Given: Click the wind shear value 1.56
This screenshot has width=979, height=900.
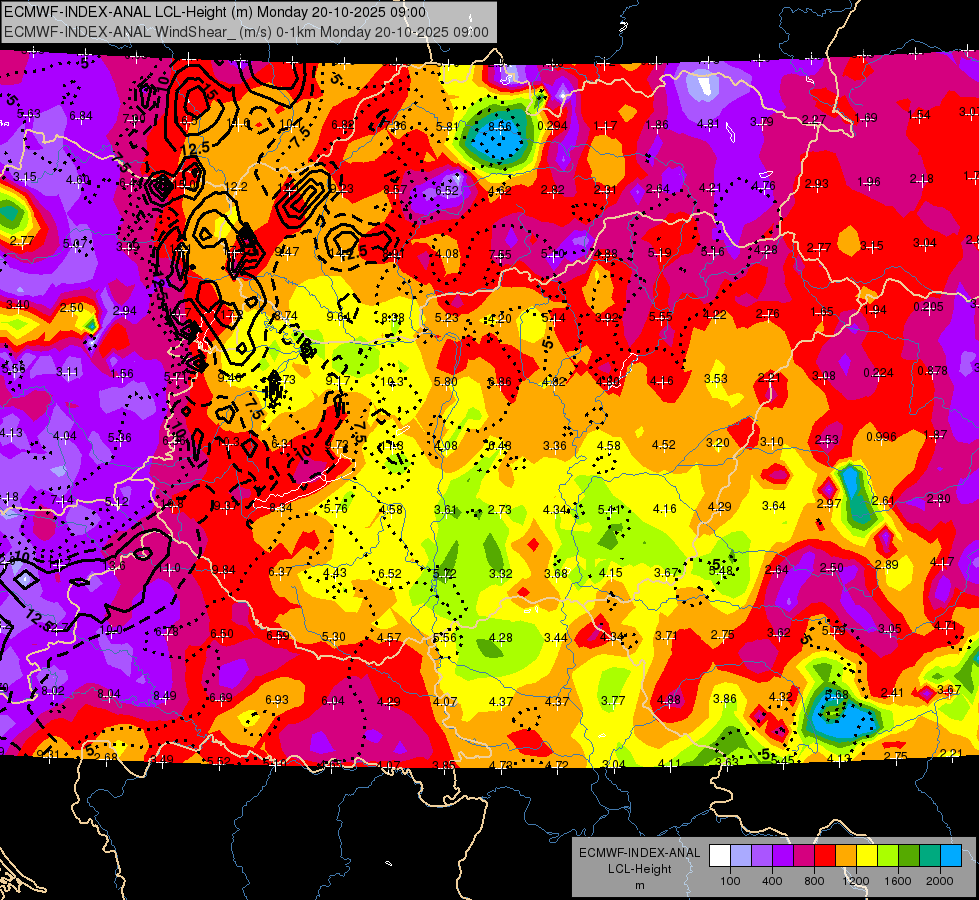Looking at the screenshot, I should (122, 373).
